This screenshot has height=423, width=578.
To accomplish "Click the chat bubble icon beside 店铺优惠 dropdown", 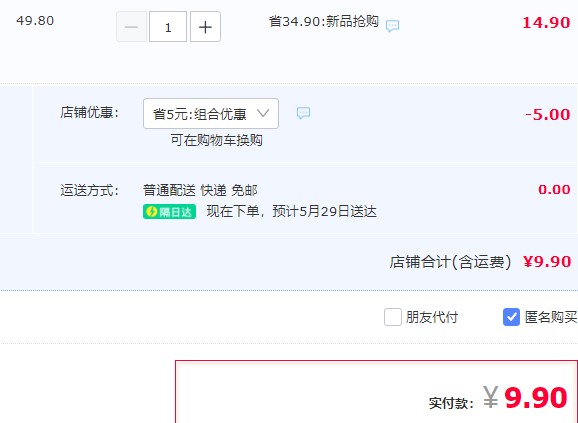I will click(303, 113).
